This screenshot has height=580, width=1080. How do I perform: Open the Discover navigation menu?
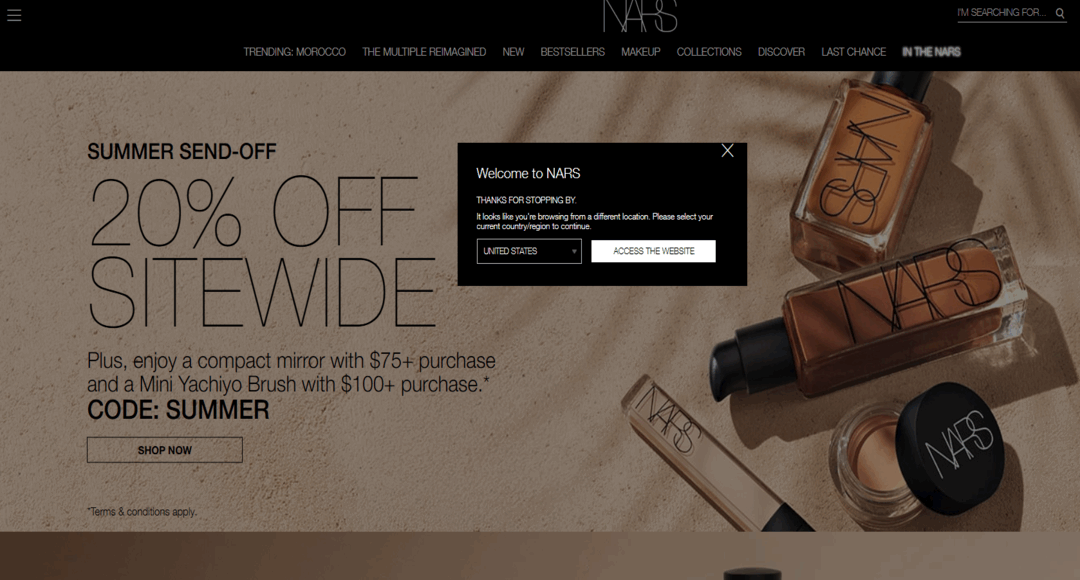pos(781,52)
